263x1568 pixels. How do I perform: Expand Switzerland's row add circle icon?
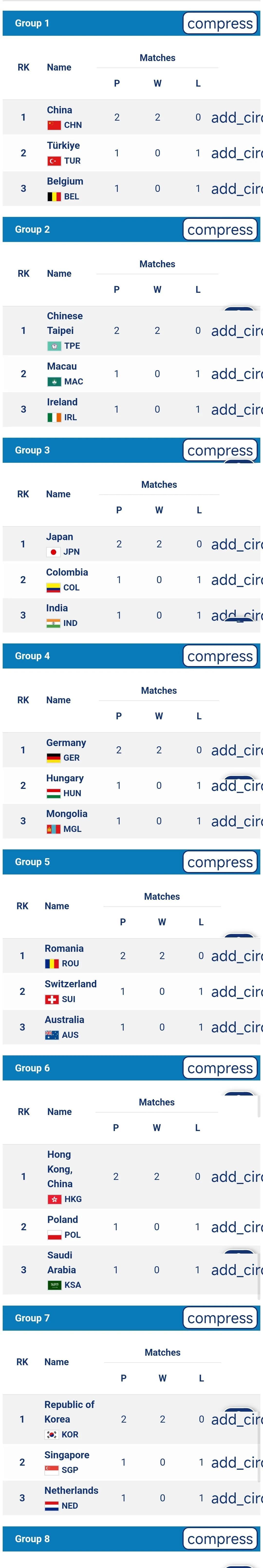(236, 992)
